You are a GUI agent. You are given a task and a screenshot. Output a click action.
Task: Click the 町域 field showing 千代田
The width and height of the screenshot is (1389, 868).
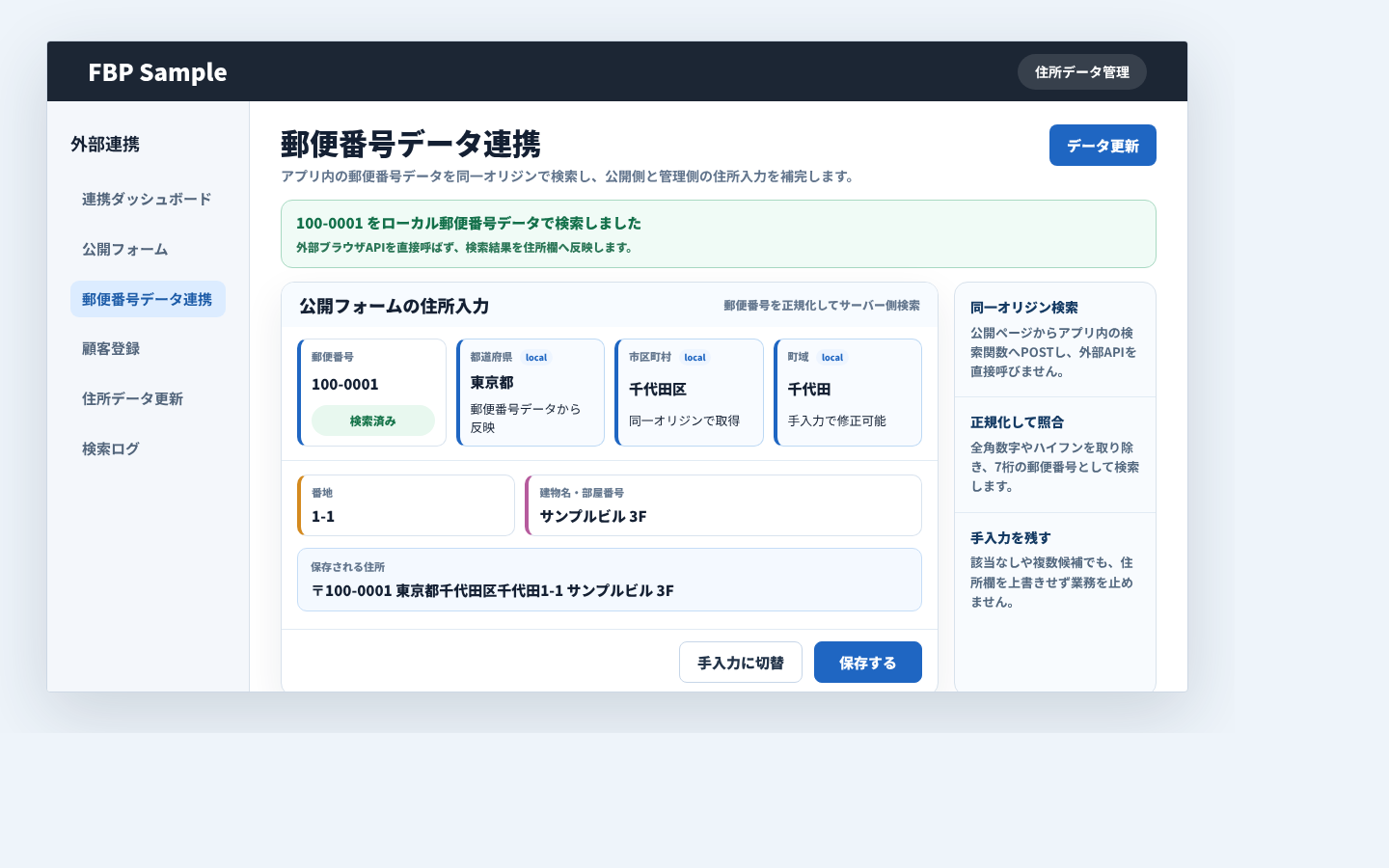coord(848,393)
